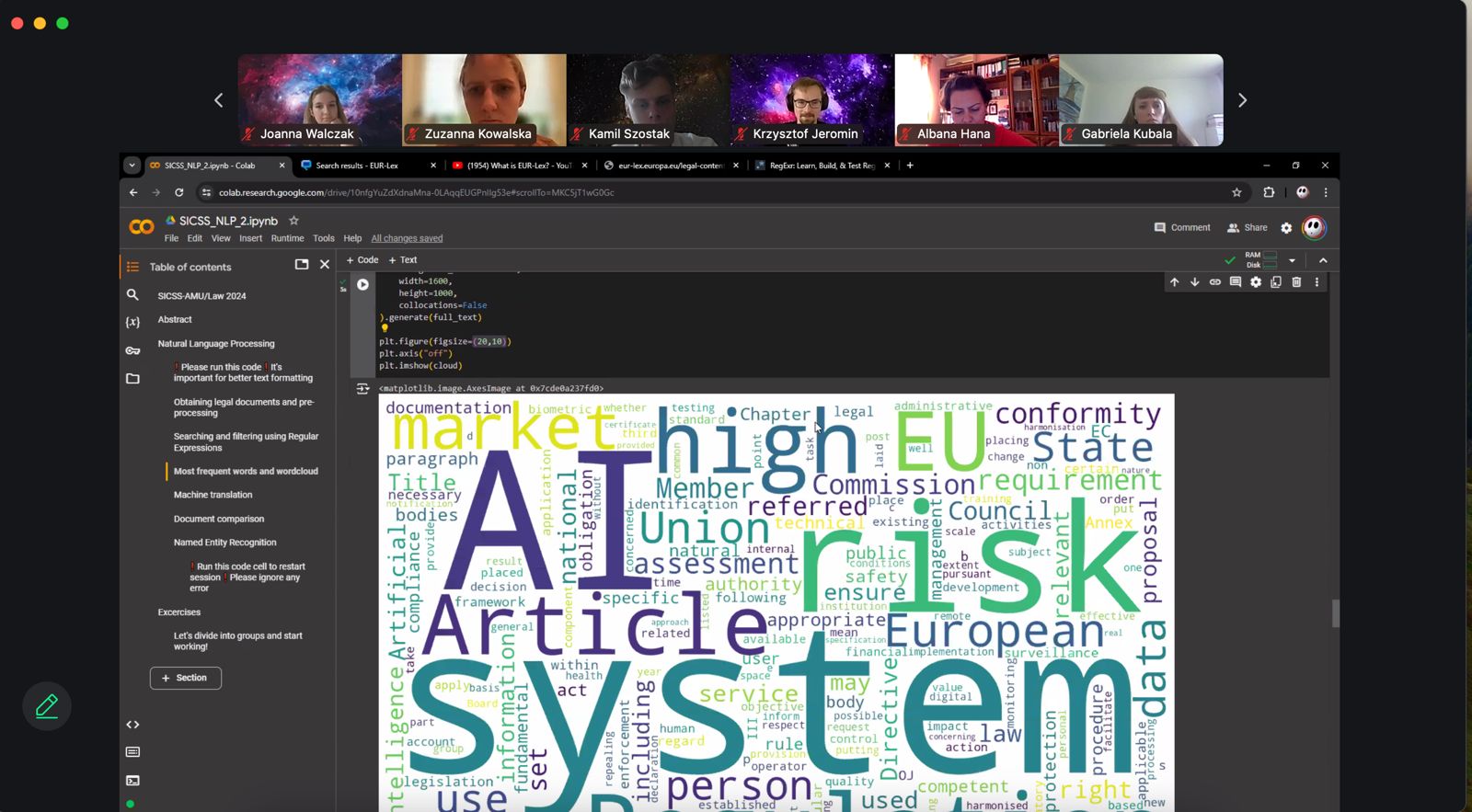1472x812 pixels.
Task: Go to Machine translation section
Action: [213, 495]
